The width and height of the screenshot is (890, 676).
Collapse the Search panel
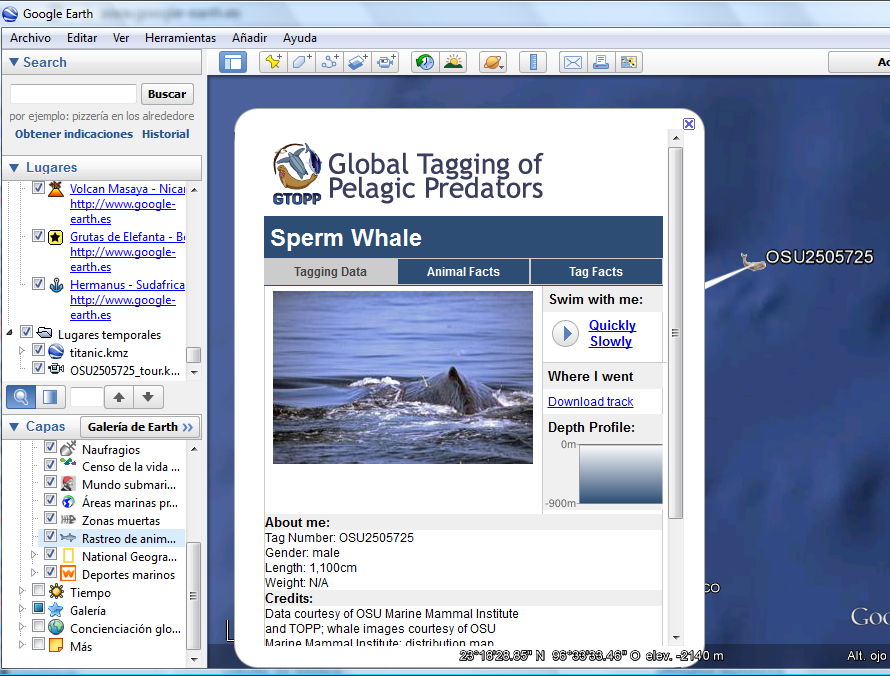pos(14,62)
